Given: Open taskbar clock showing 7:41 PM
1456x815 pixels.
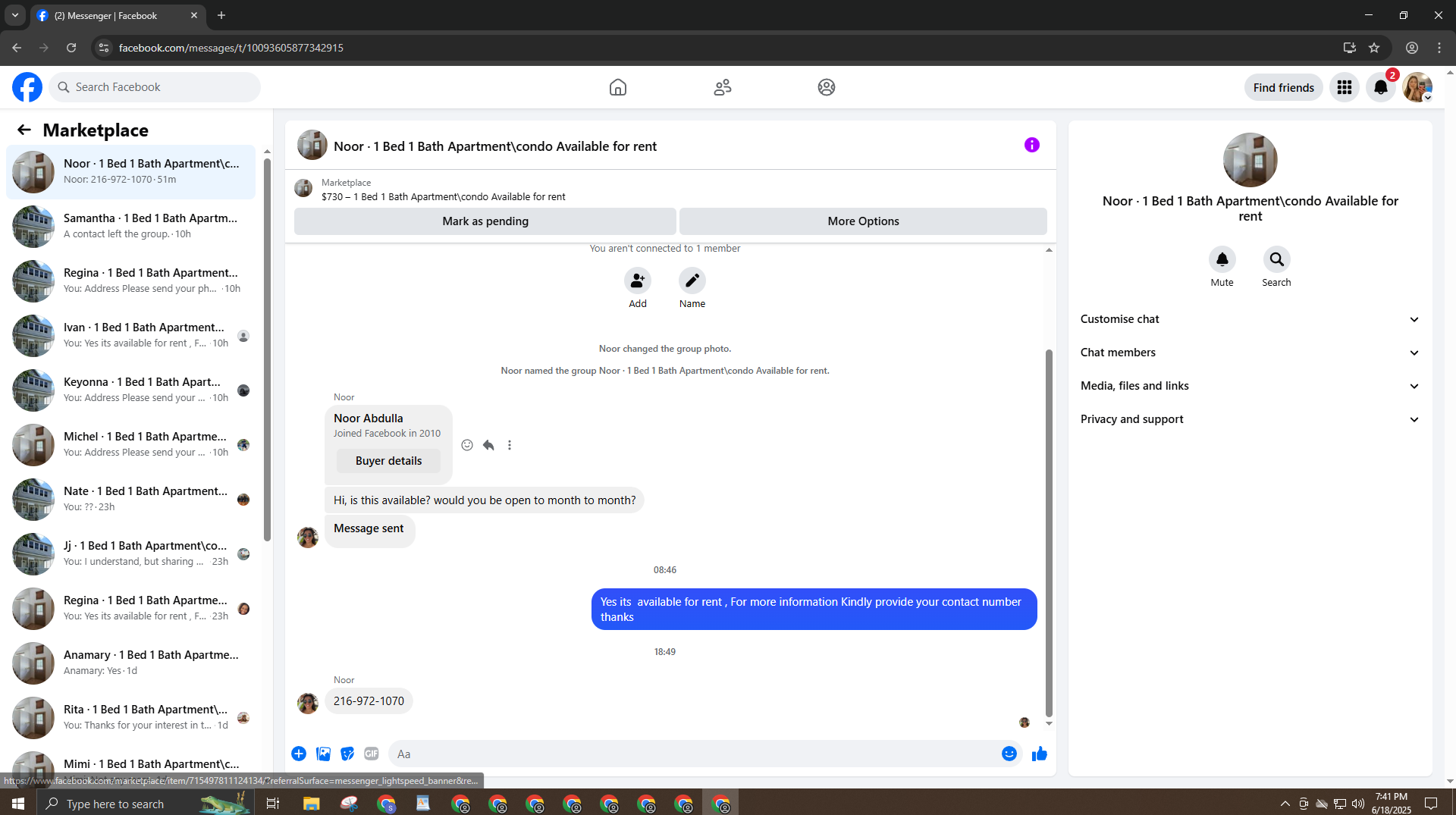Looking at the screenshot, I should tap(1392, 803).
